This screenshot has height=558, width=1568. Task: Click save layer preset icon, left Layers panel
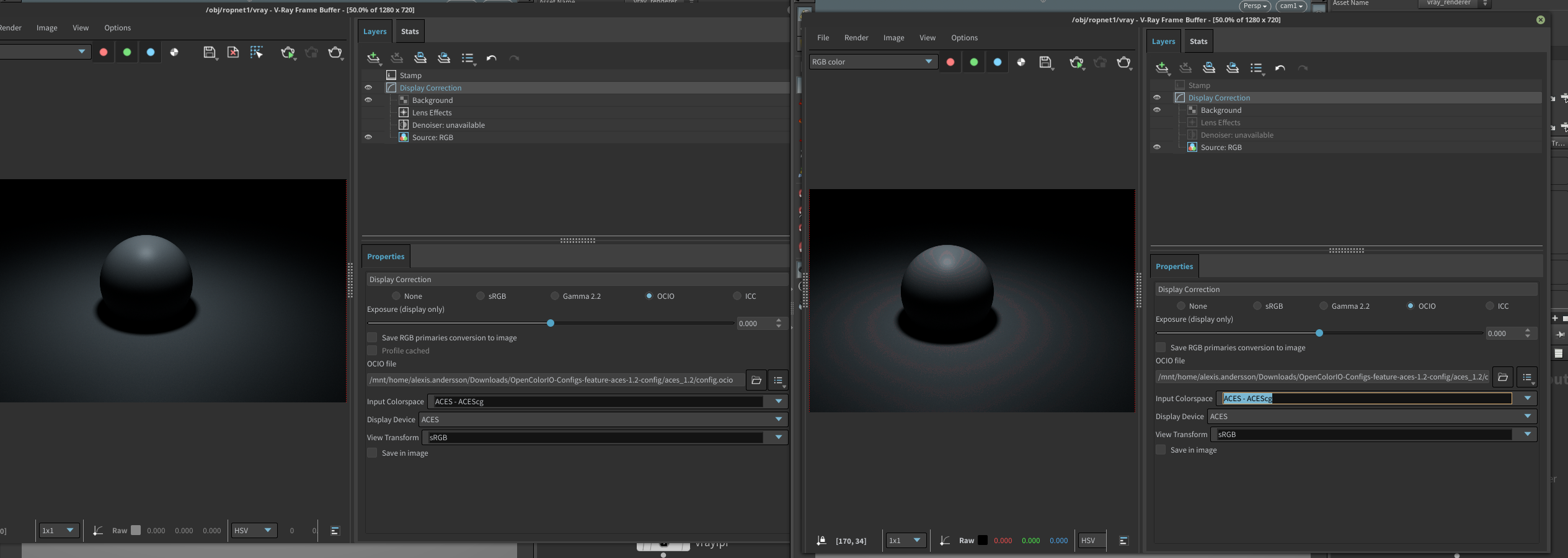pos(420,58)
